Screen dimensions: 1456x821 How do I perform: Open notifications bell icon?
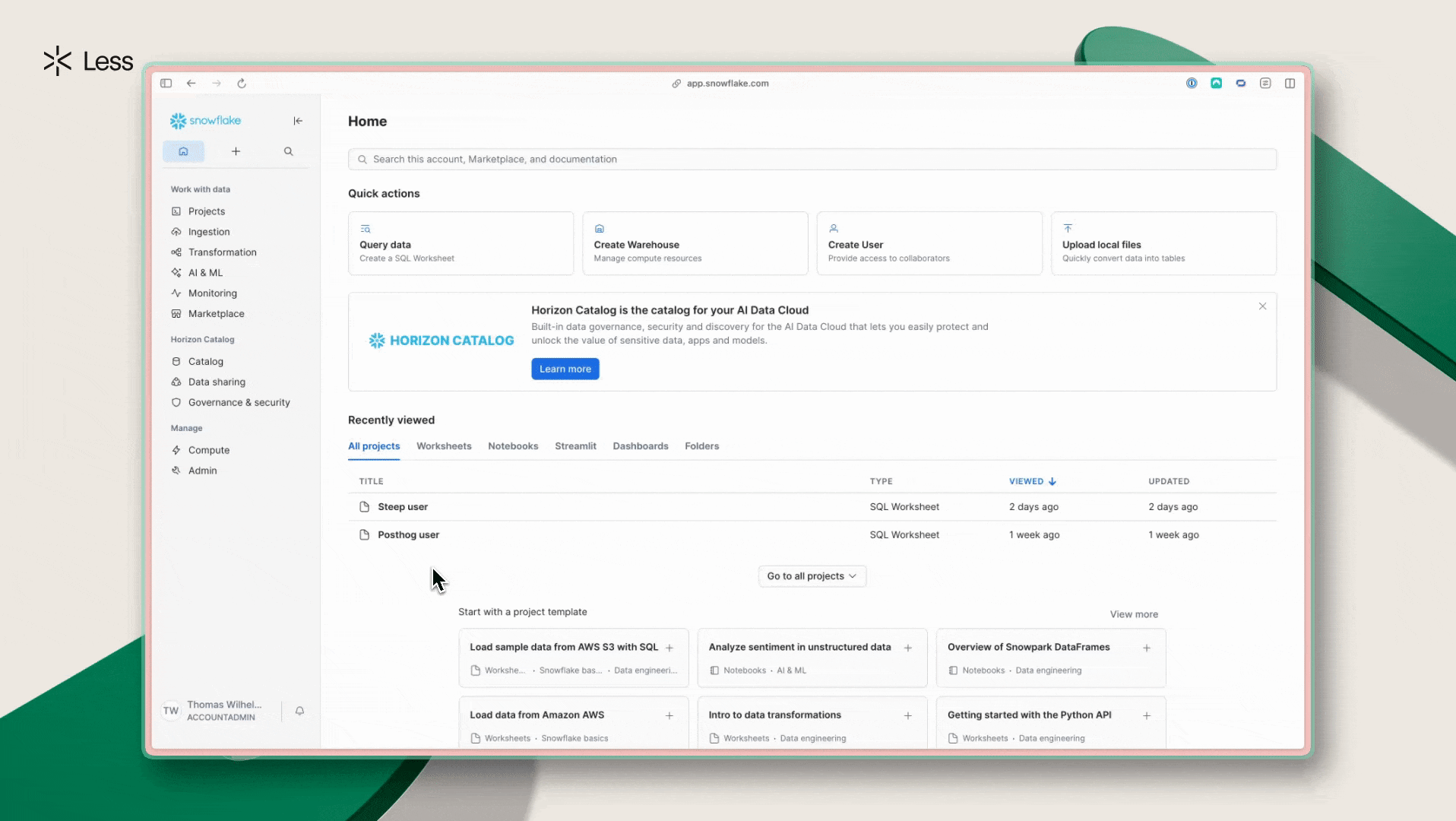(300, 711)
